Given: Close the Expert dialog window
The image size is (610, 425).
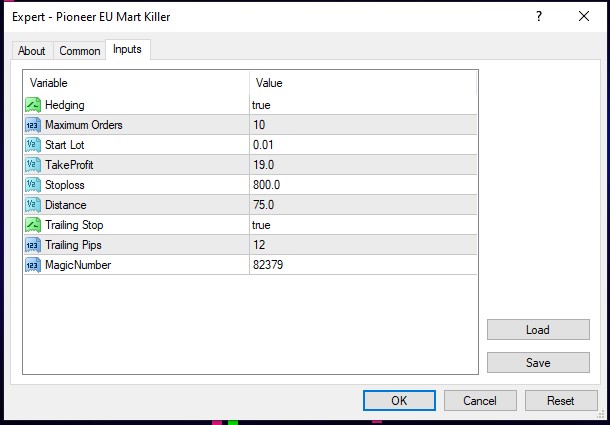Looking at the screenshot, I should (584, 16).
